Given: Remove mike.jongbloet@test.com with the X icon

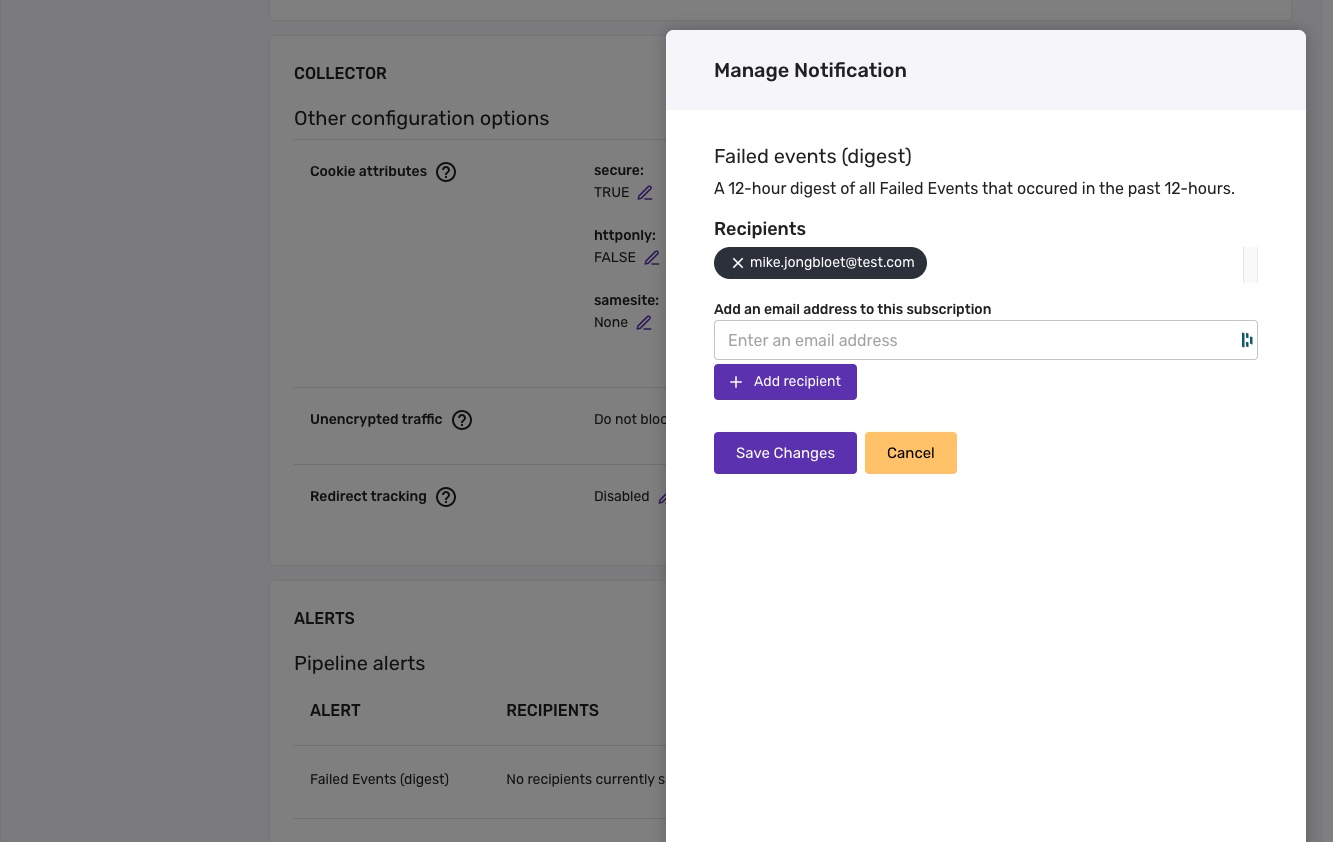Looking at the screenshot, I should pos(738,263).
